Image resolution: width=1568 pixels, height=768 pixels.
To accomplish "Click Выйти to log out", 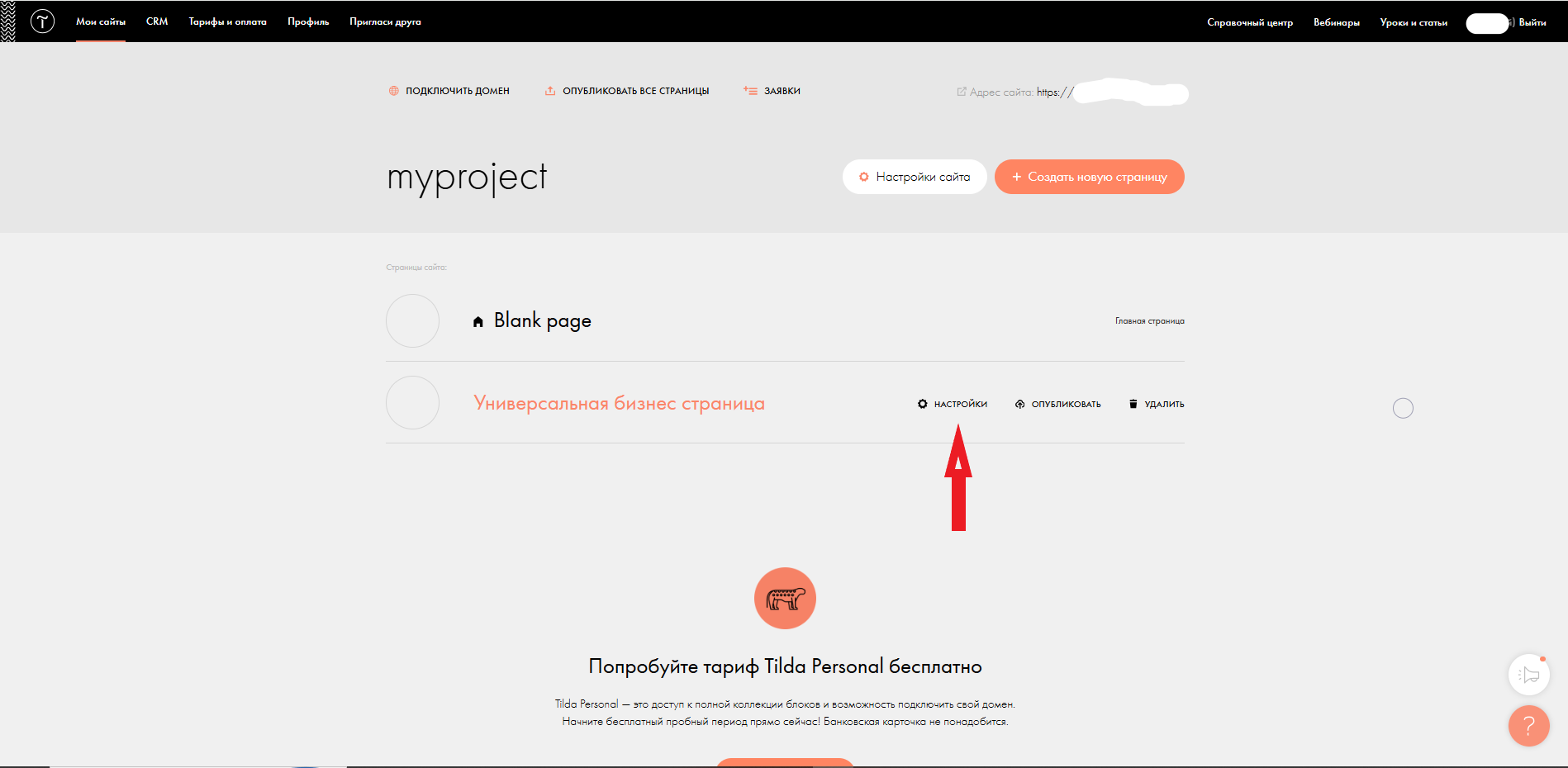I will [1532, 22].
